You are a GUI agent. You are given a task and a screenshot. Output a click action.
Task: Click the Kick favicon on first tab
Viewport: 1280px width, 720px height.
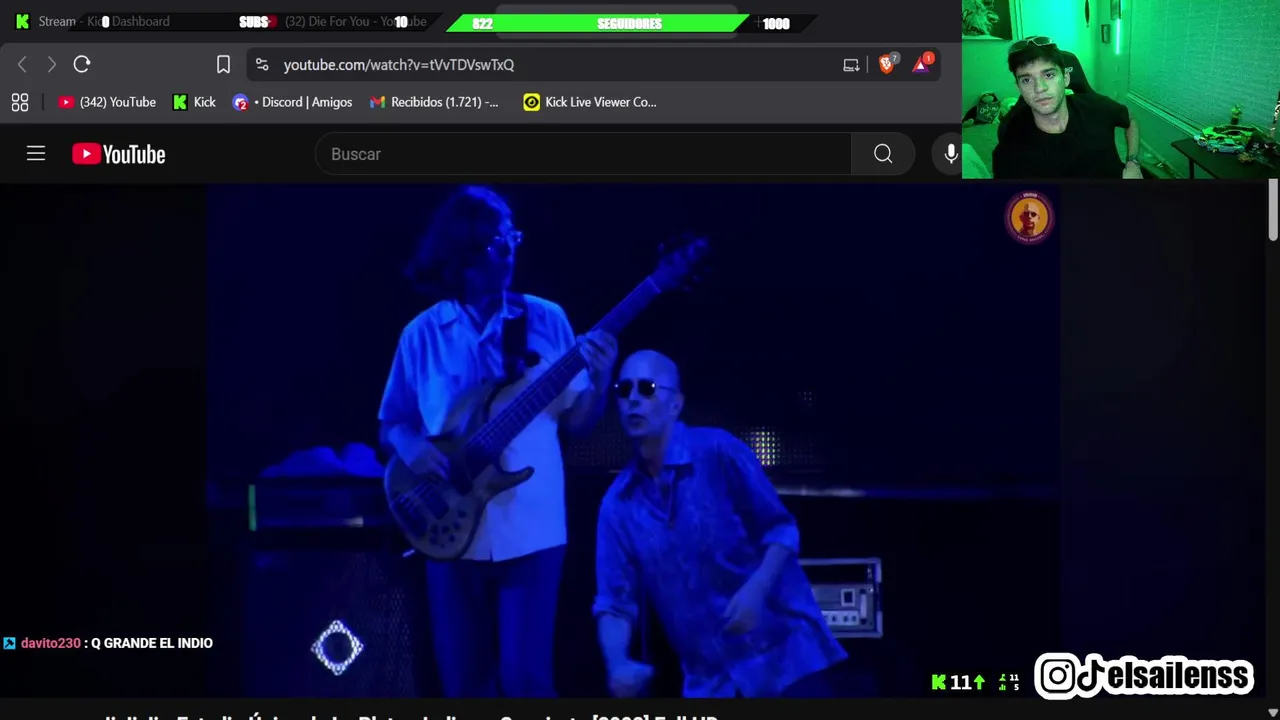pyautogui.click(x=22, y=21)
